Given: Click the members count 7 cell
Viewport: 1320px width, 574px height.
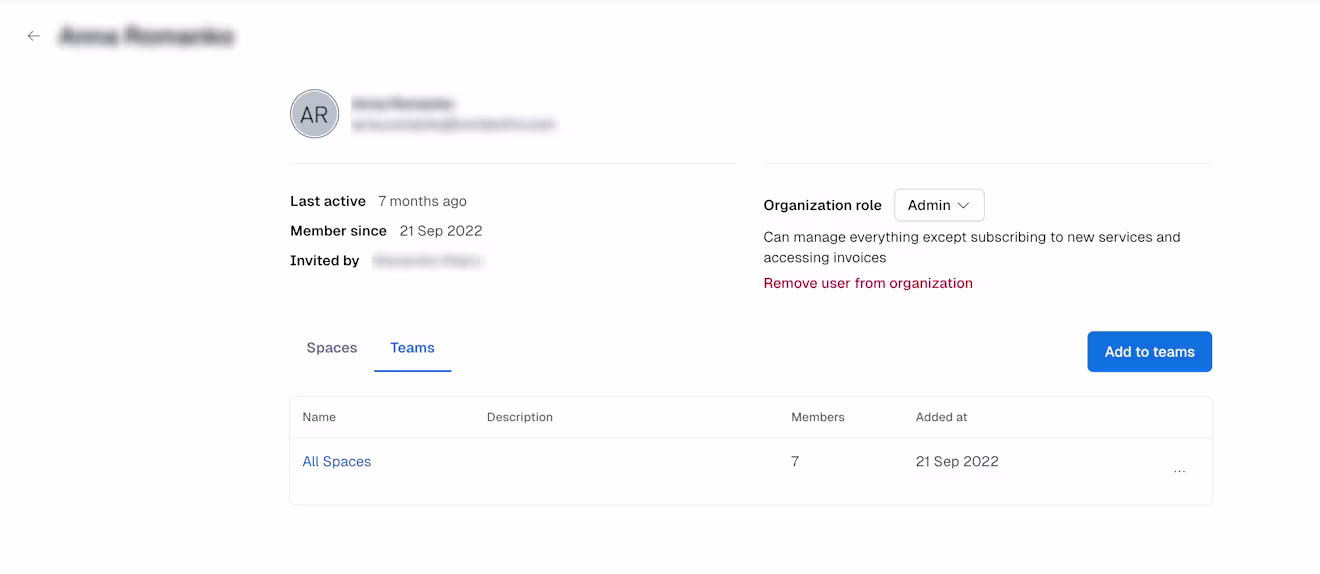Looking at the screenshot, I should (x=795, y=461).
